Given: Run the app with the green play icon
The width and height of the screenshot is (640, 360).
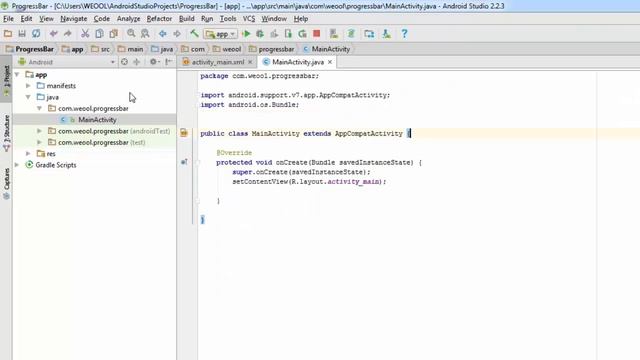Looking at the screenshot, I should click(246, 34).
